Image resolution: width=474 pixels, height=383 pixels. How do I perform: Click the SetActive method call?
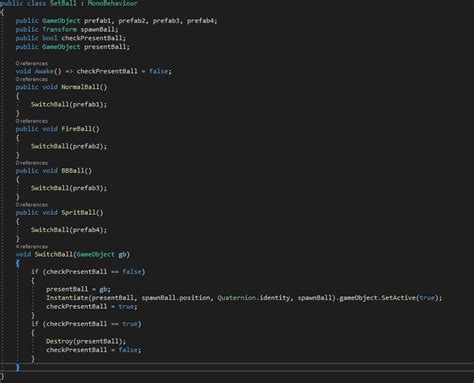point(398,298)
